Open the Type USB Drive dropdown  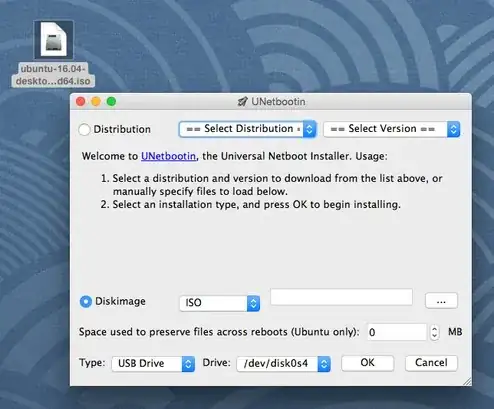click(x=153, y=363)
